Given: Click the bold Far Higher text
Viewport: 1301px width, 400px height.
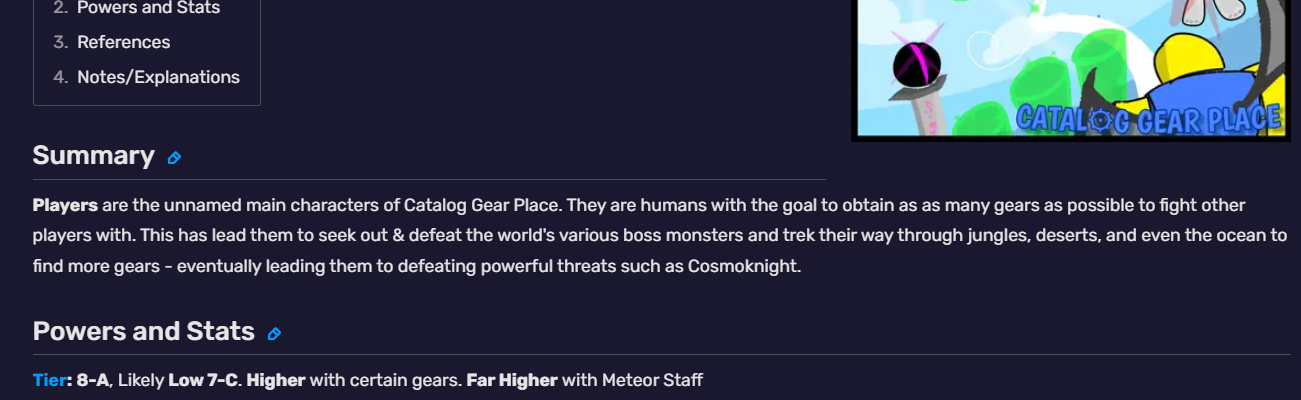Looking at the screenshot, I should click(x=512, y=380).
